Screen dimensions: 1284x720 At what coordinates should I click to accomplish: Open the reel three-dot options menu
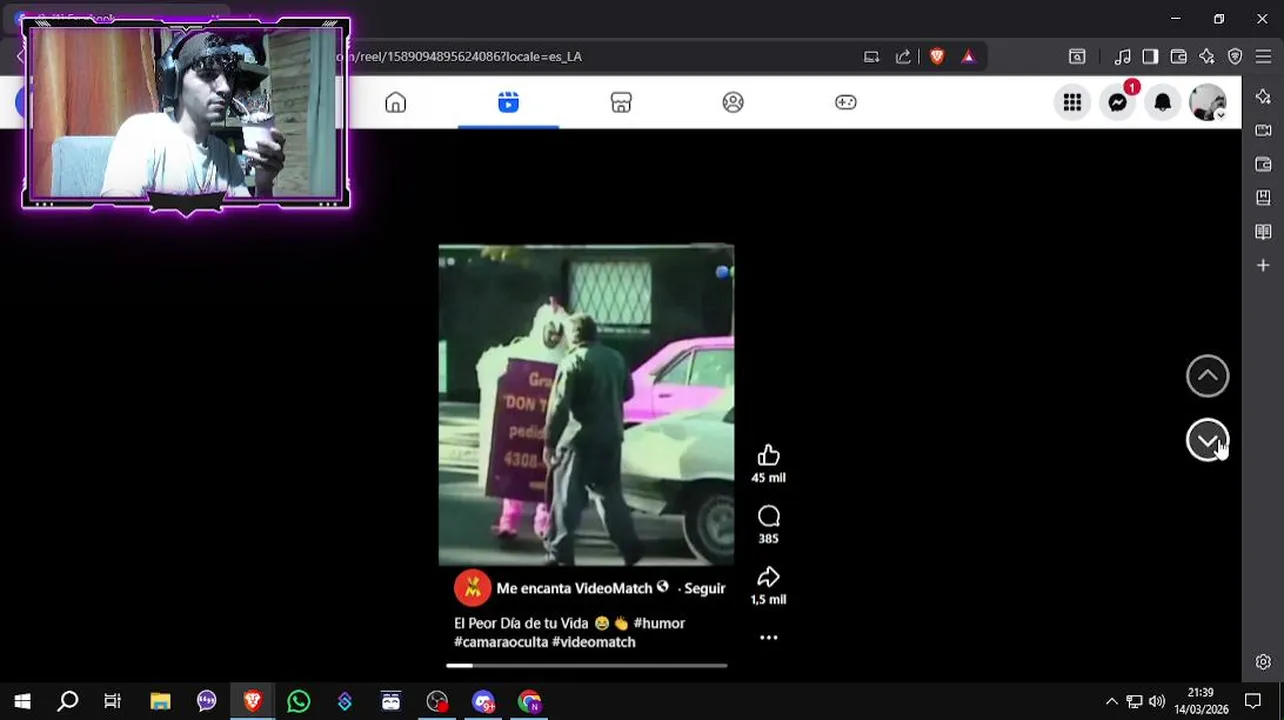coord(768,637)
